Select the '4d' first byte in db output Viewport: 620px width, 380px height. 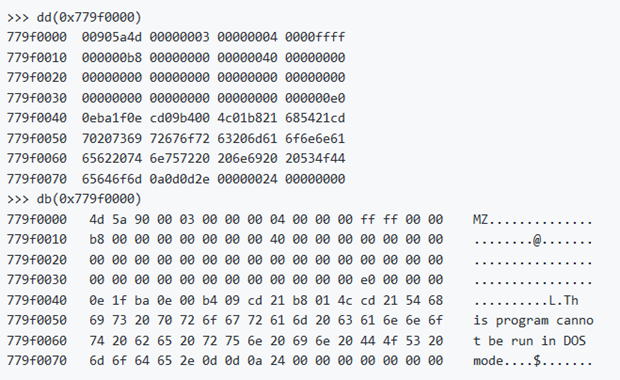click(96, 219)
